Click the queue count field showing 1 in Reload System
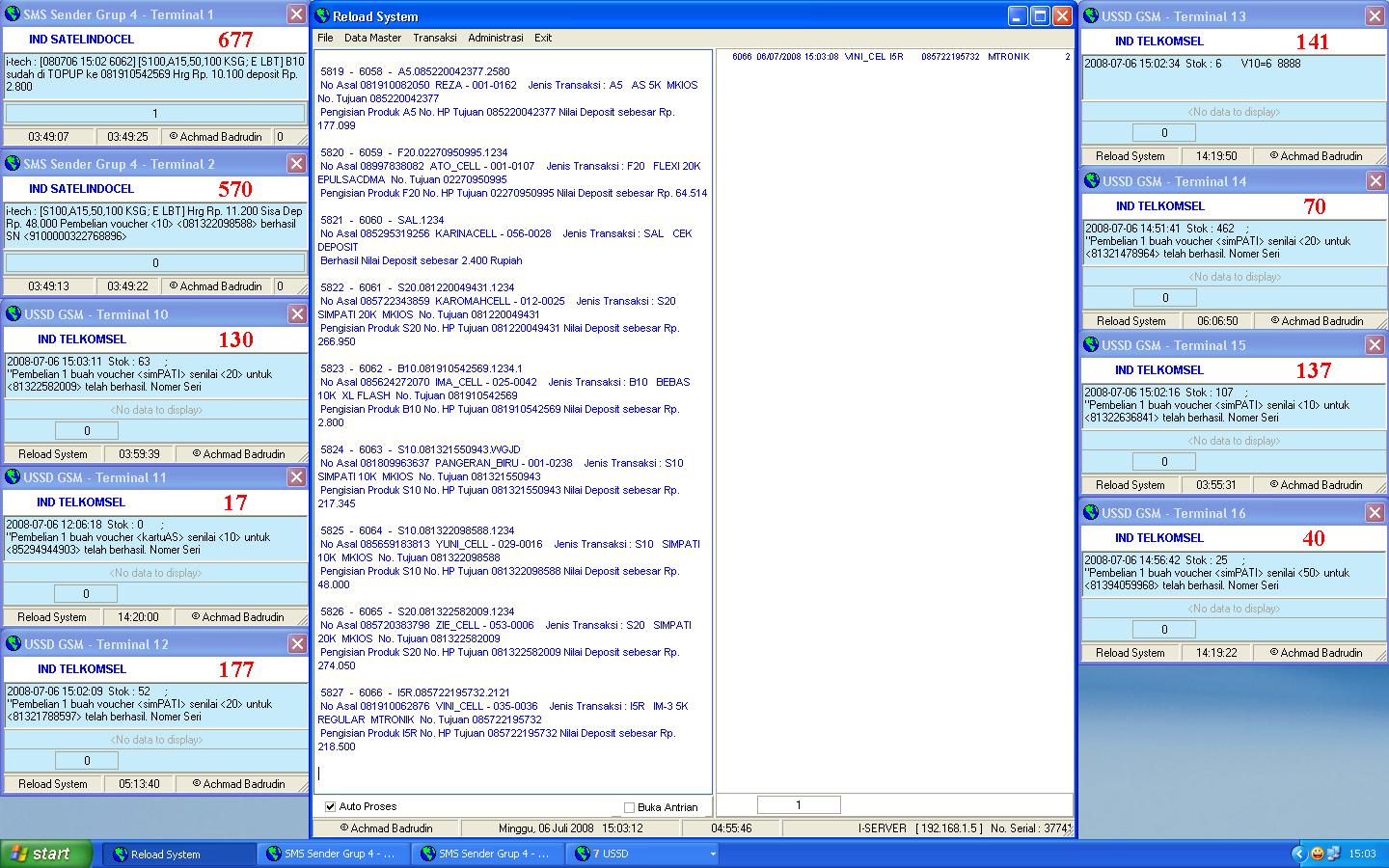 (x=798, y=804)
